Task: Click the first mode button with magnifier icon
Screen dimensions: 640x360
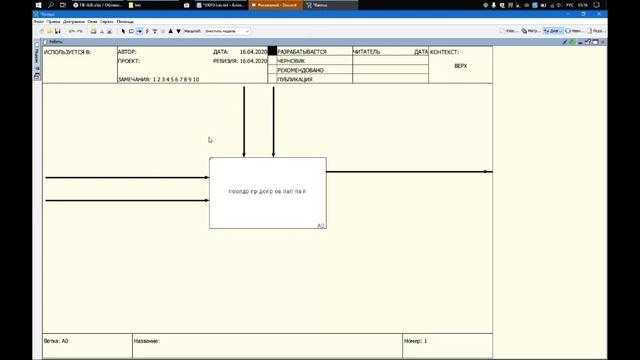Action: tap(509, 31)
